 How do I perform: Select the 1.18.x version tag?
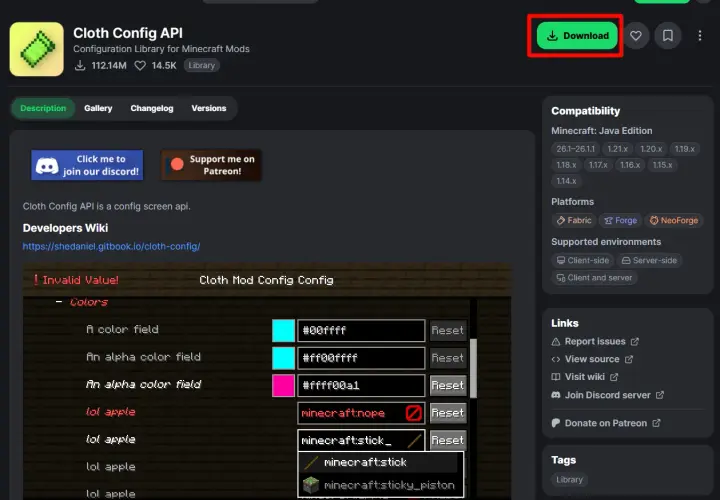[566, 165]
